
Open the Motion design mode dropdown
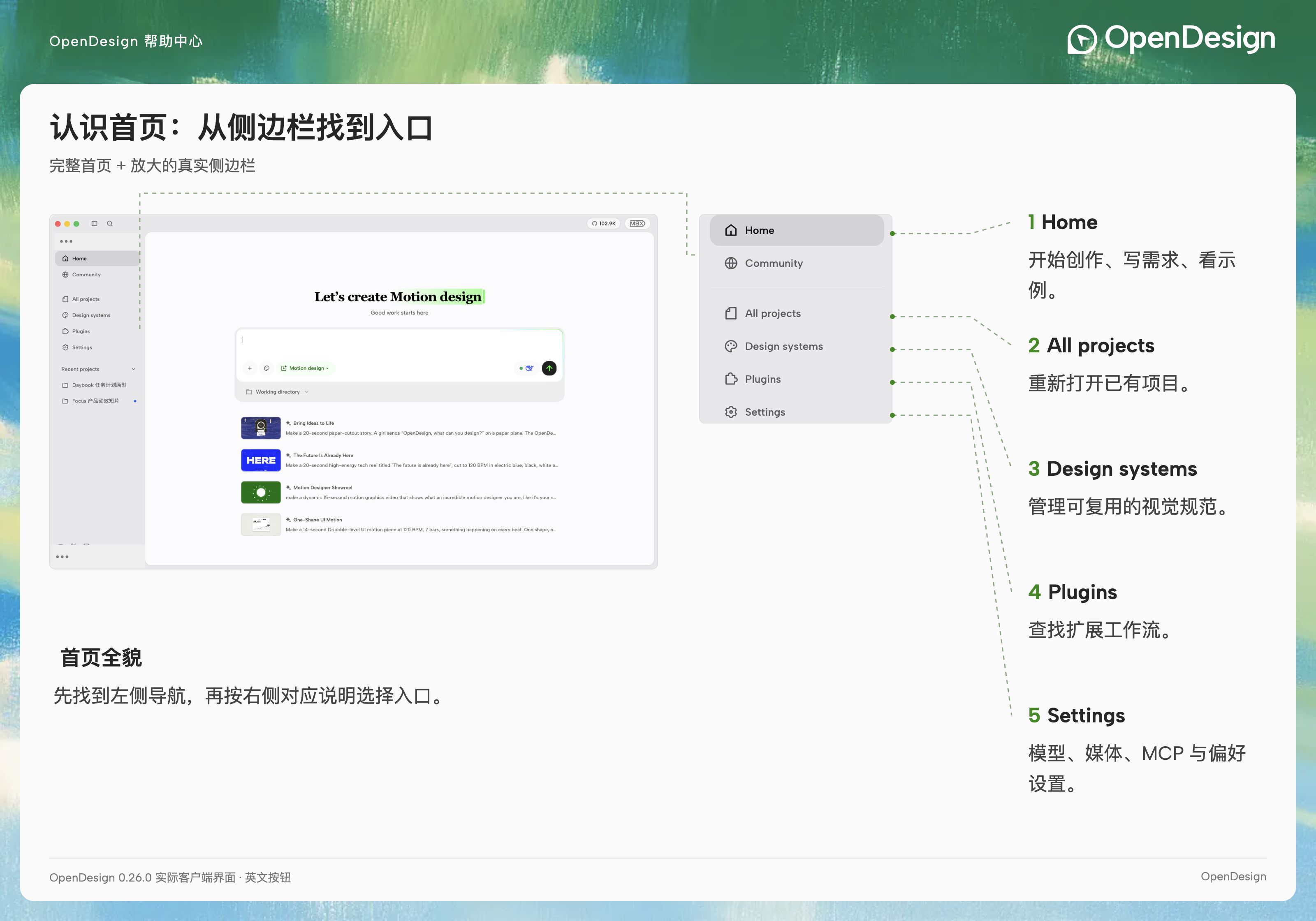pyautogui.click(x=306, y=368)
